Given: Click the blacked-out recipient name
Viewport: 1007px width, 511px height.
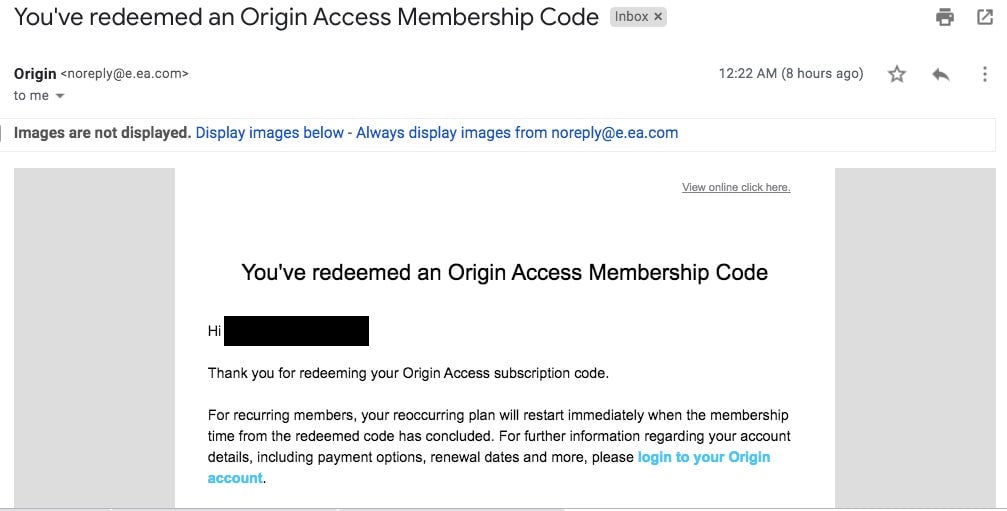Looking at the screenshot, I should (296, 331).
